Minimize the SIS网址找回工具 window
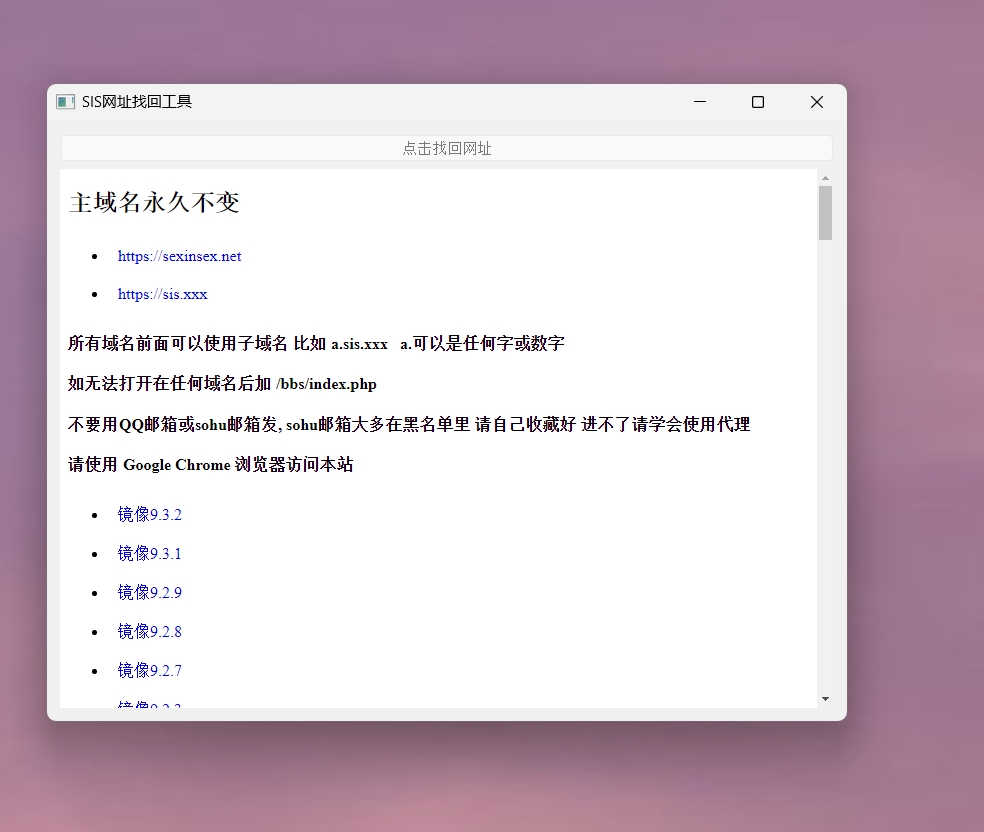984x832 pixels. 700,102
